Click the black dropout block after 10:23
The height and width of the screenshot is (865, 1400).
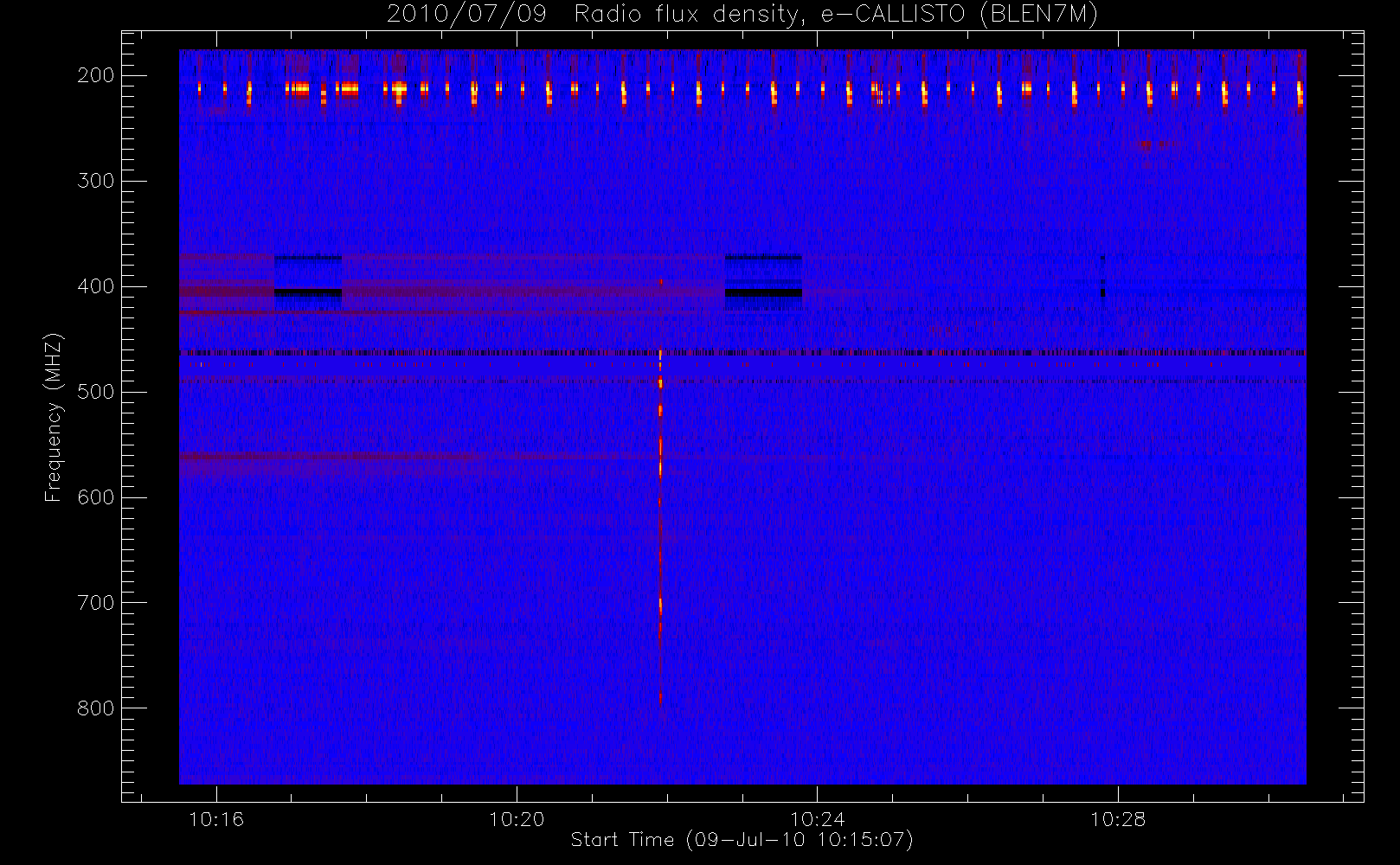coord(763,292)
